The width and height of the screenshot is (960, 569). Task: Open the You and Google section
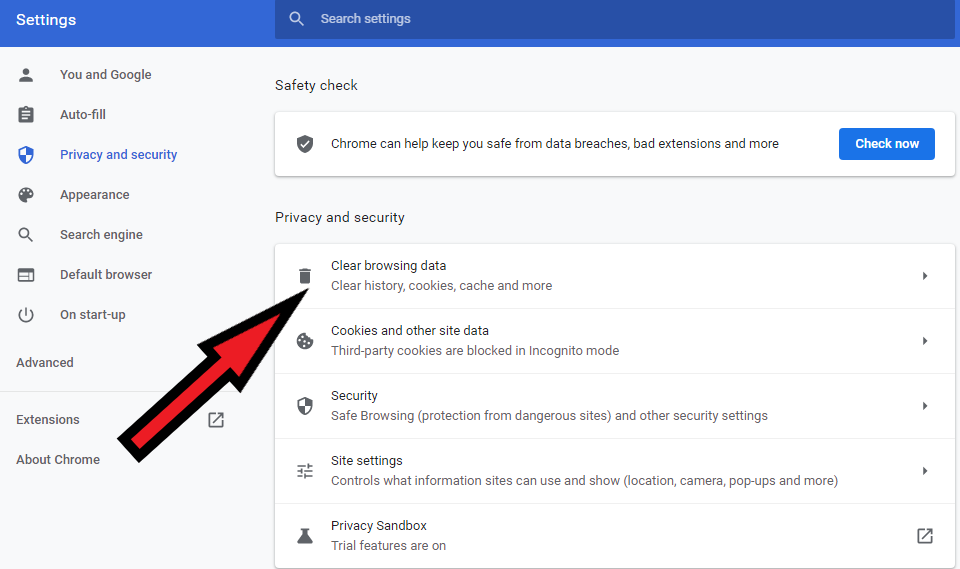tap(105, 75)
